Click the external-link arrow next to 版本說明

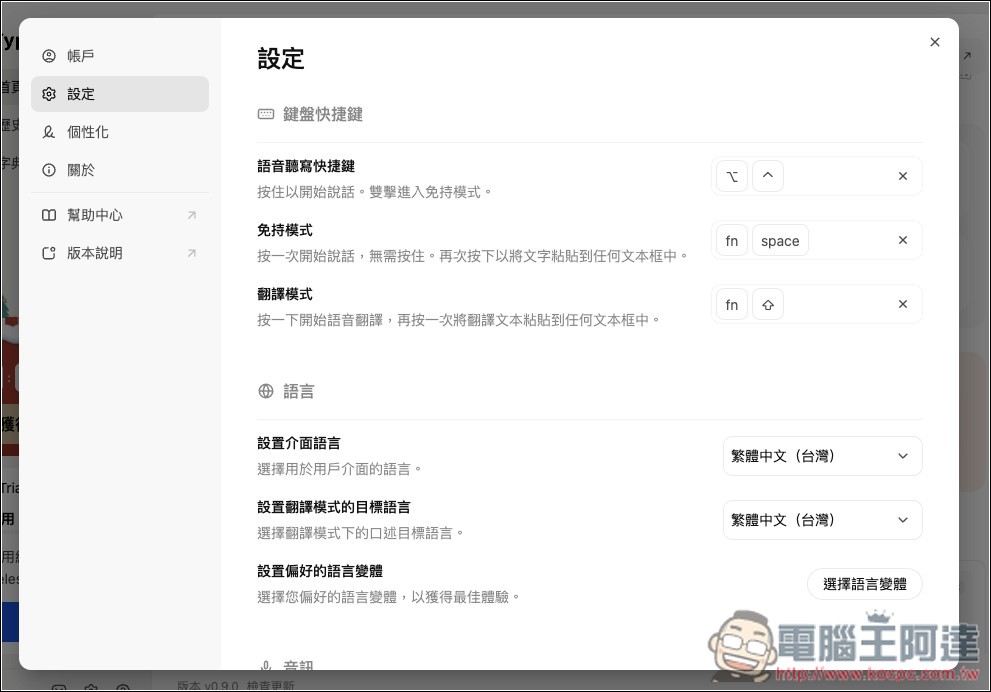191,253
